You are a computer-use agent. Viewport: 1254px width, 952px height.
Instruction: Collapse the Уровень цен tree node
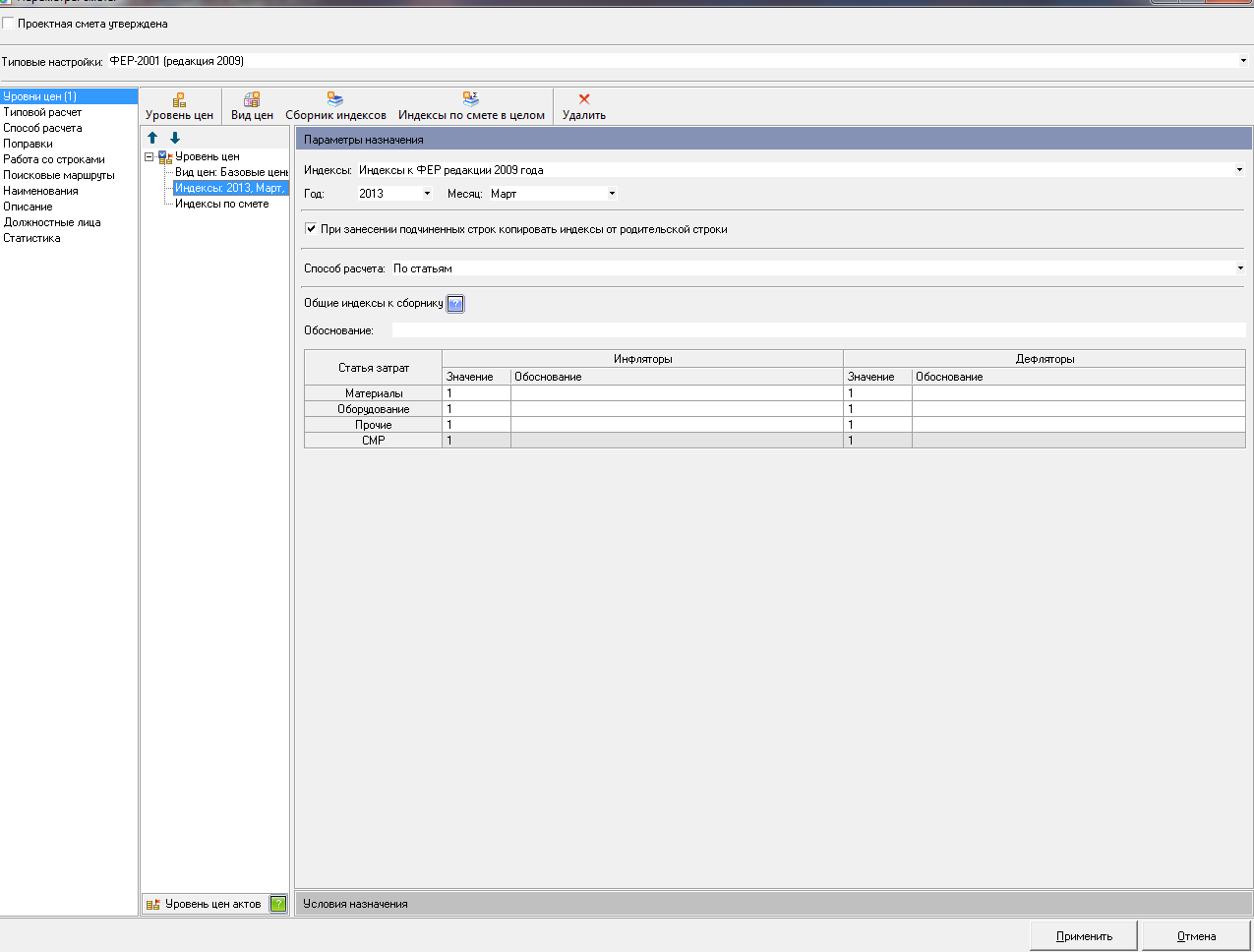149,156
